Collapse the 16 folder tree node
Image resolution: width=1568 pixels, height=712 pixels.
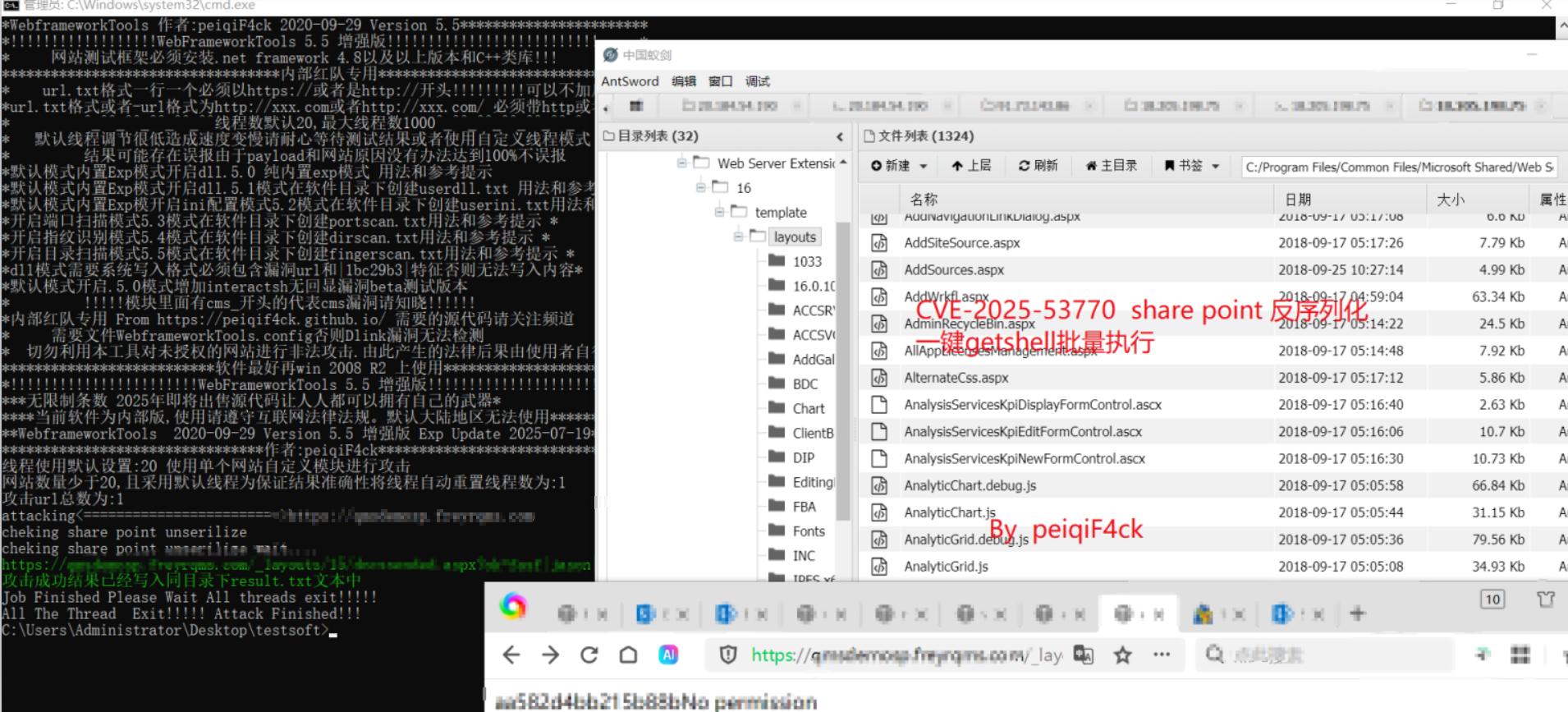pos(700,187)
